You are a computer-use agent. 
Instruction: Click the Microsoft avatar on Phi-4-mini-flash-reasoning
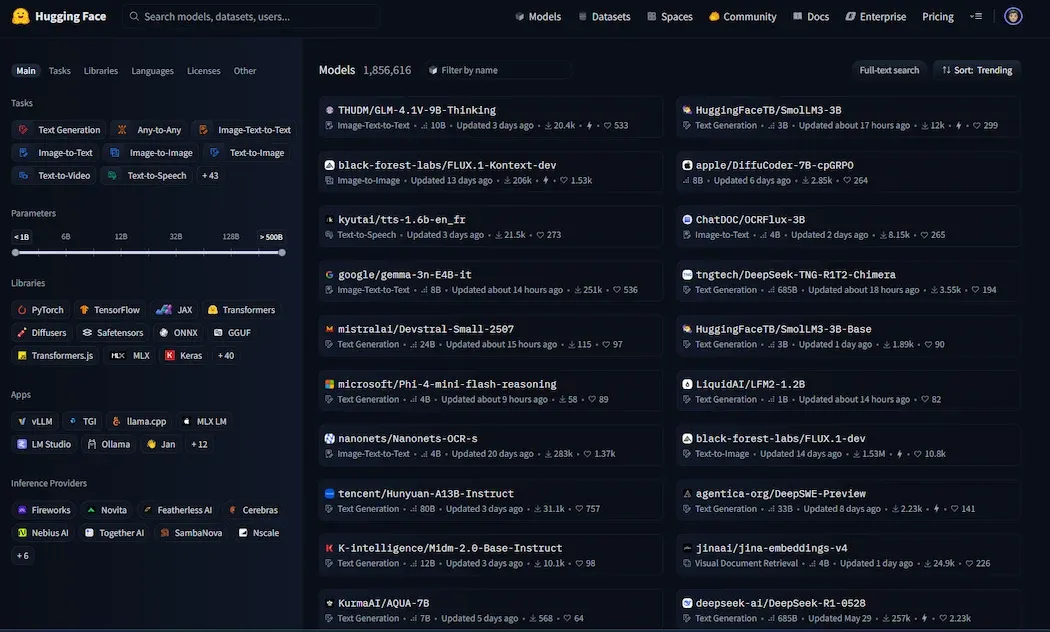coord(329,384)
